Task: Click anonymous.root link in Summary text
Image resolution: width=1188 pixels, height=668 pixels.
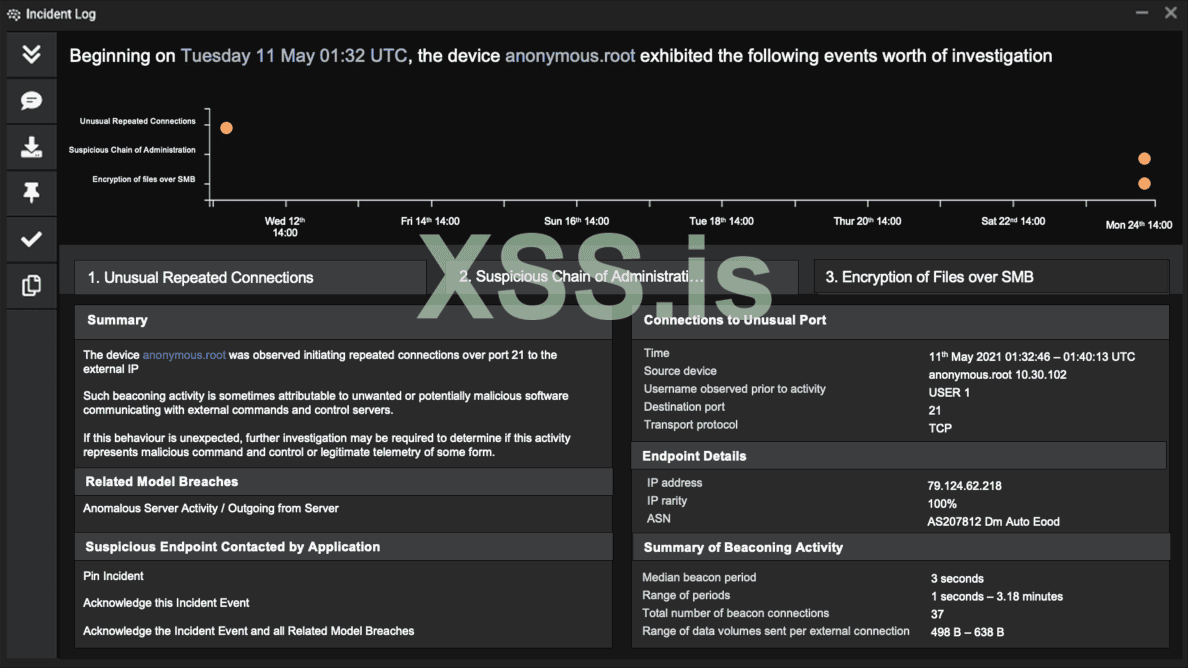Action: click(x=184, y=355)
